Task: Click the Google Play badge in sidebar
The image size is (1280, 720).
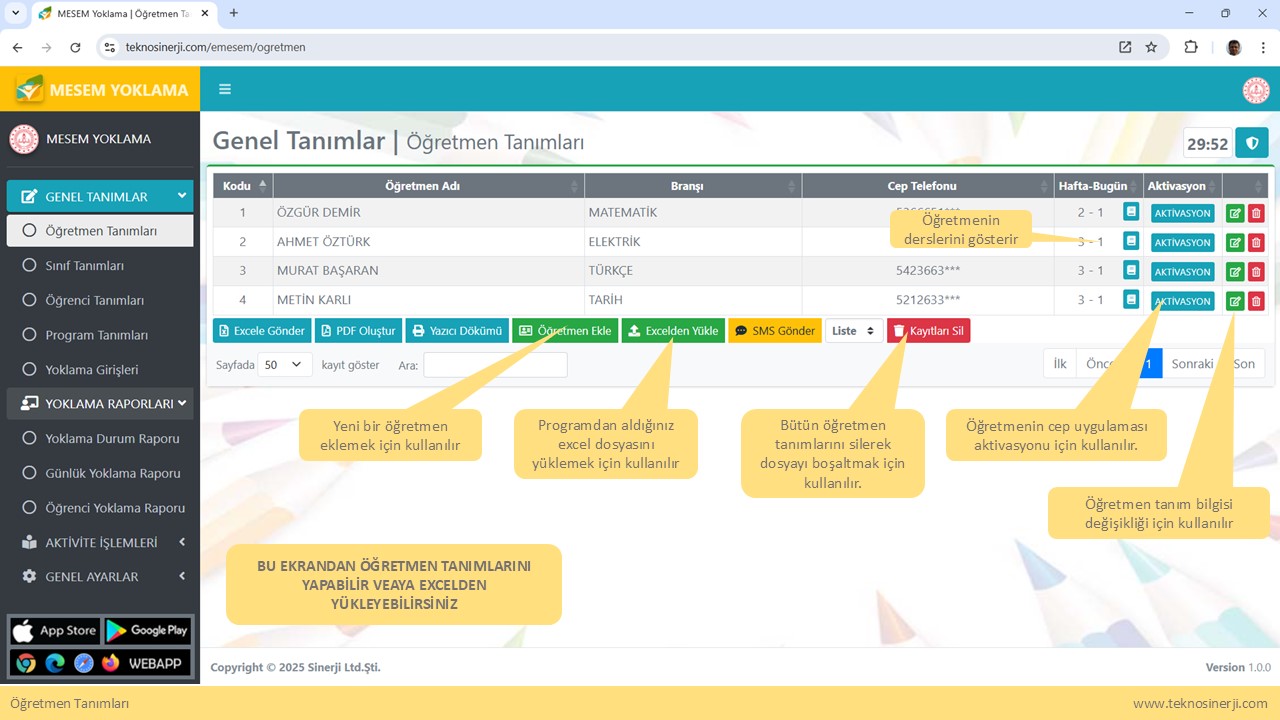Action: pos(147,630)
